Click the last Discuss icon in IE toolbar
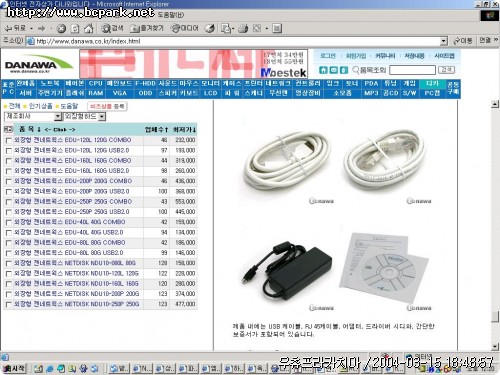The image size is (500, 375). pyautogui.click(x=277, y=29)
